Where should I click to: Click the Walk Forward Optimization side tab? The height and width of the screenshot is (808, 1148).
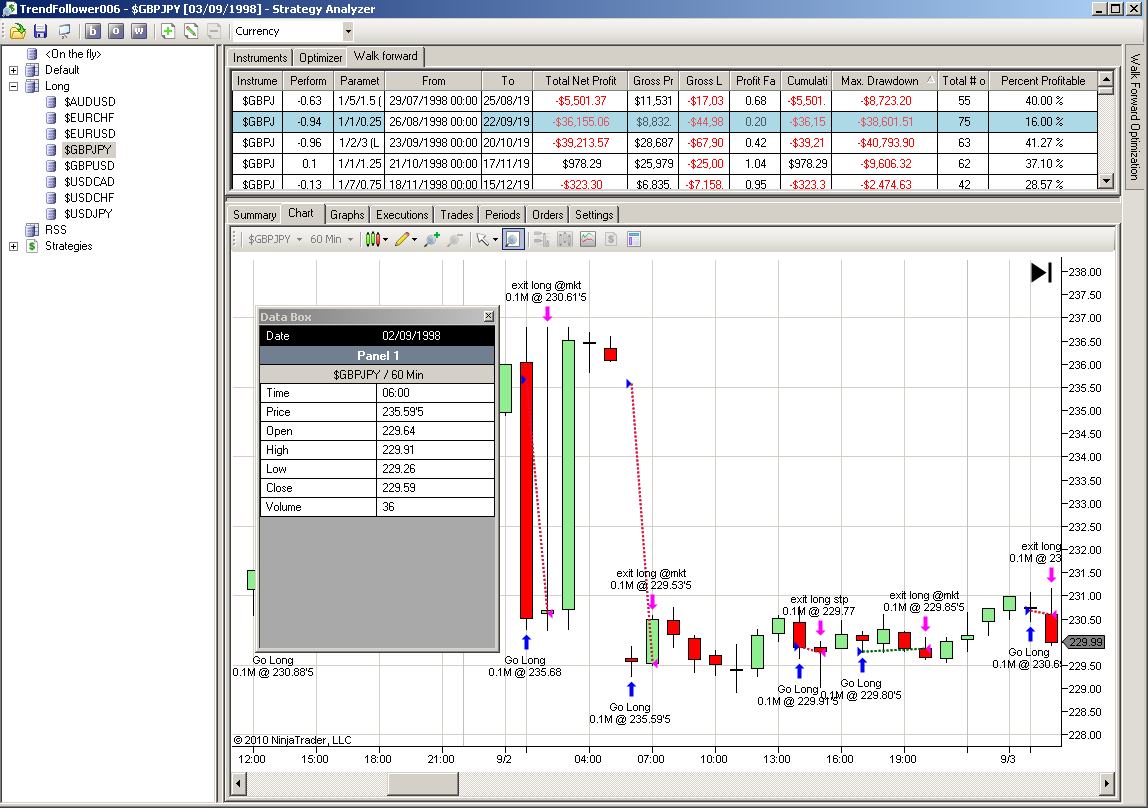click(1134, 117)
